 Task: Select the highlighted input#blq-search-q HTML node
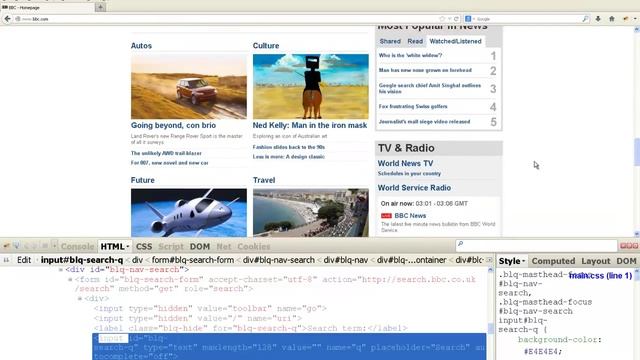click(x=289, y=347)
